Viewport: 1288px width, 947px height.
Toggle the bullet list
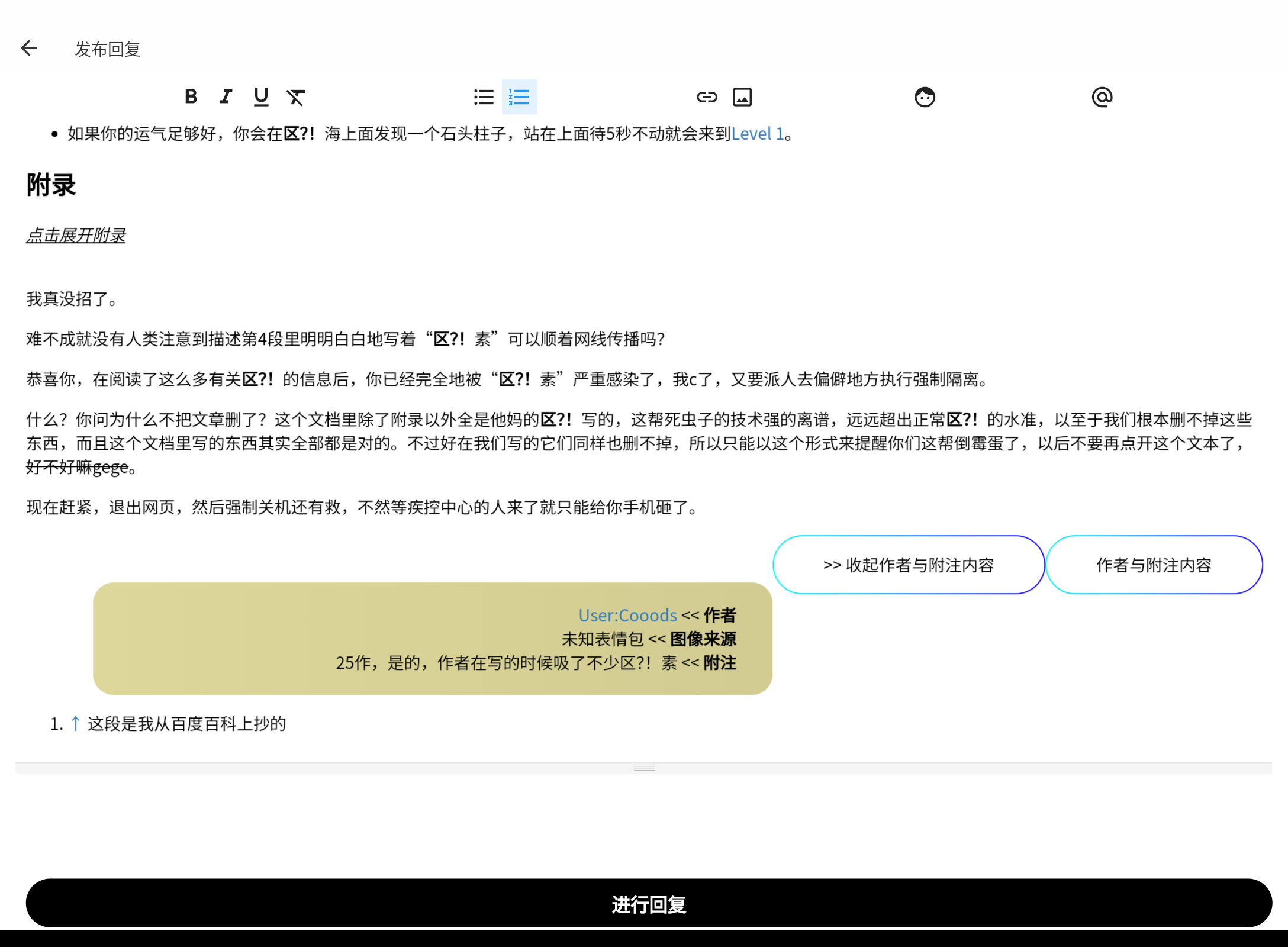point(484,96)
